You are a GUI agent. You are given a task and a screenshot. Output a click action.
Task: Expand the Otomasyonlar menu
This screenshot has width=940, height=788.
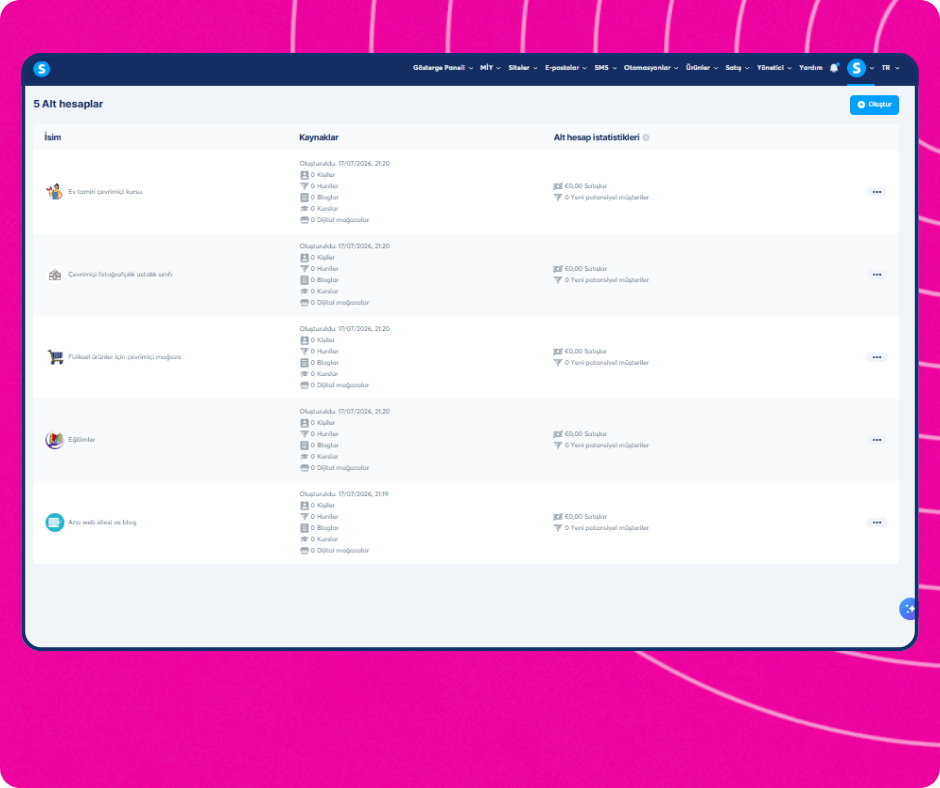pyautogui.click(x=650, y=68)
